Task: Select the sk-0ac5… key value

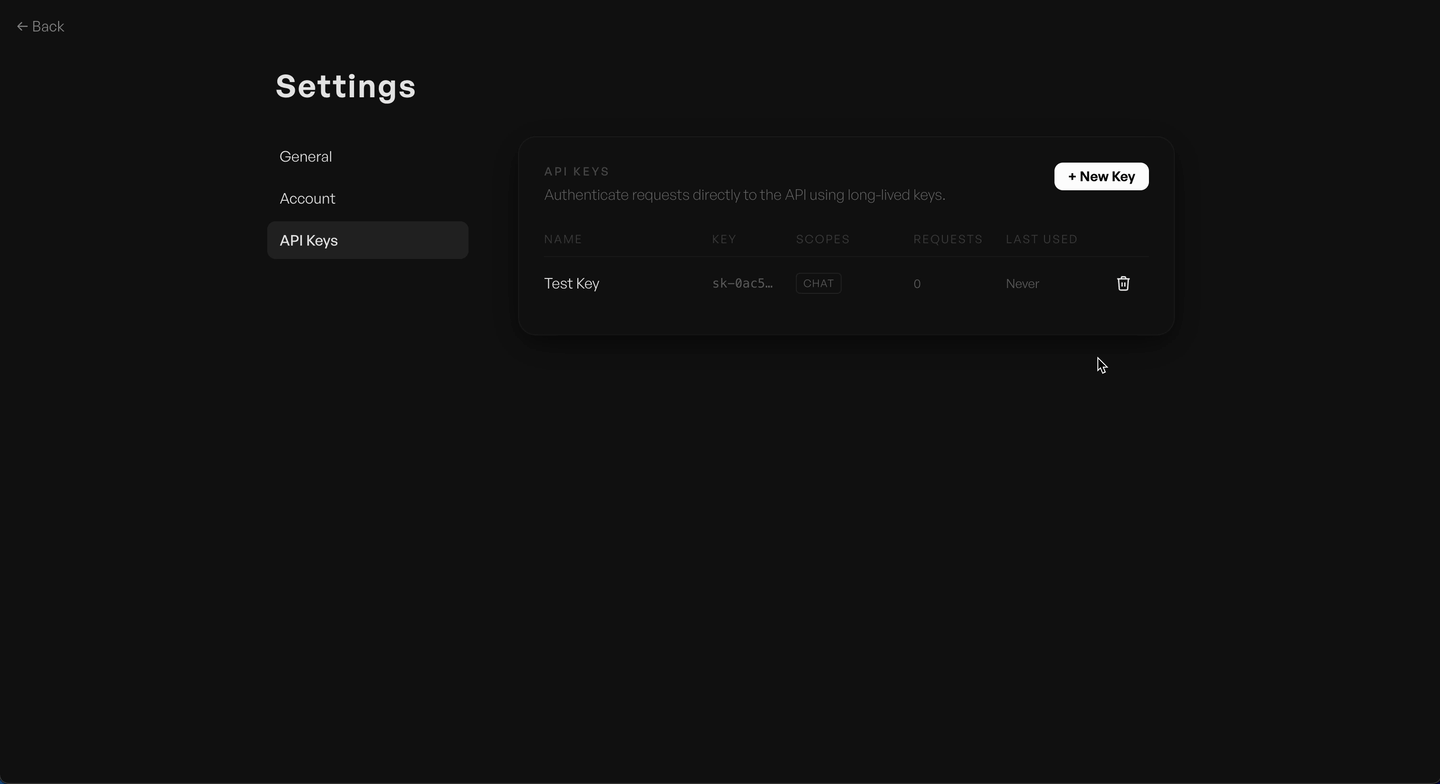Action: [742, 283]
